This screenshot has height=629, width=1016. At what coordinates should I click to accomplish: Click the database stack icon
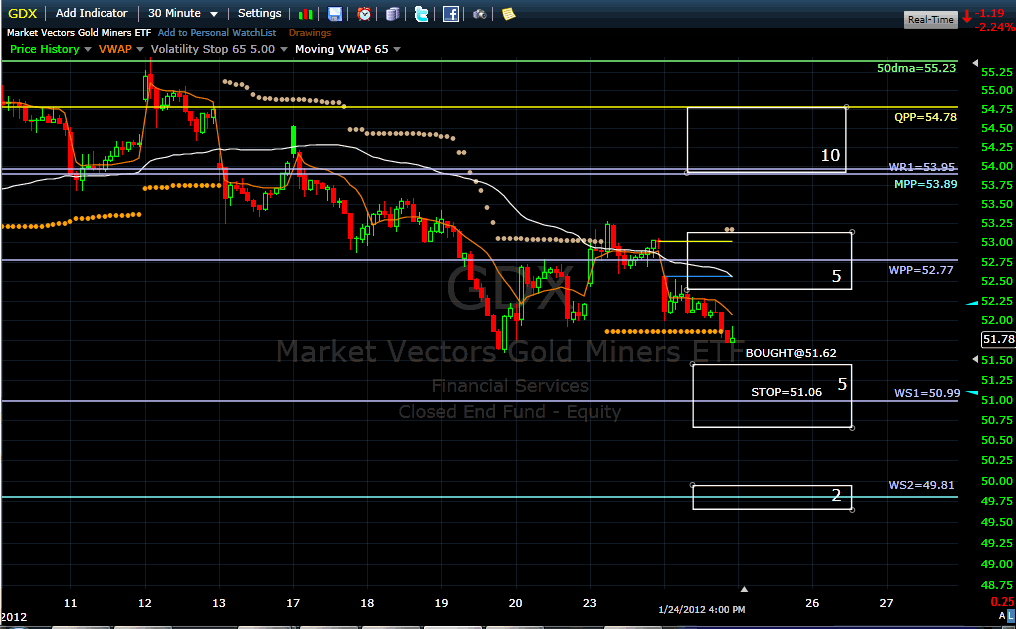point(393,14)
